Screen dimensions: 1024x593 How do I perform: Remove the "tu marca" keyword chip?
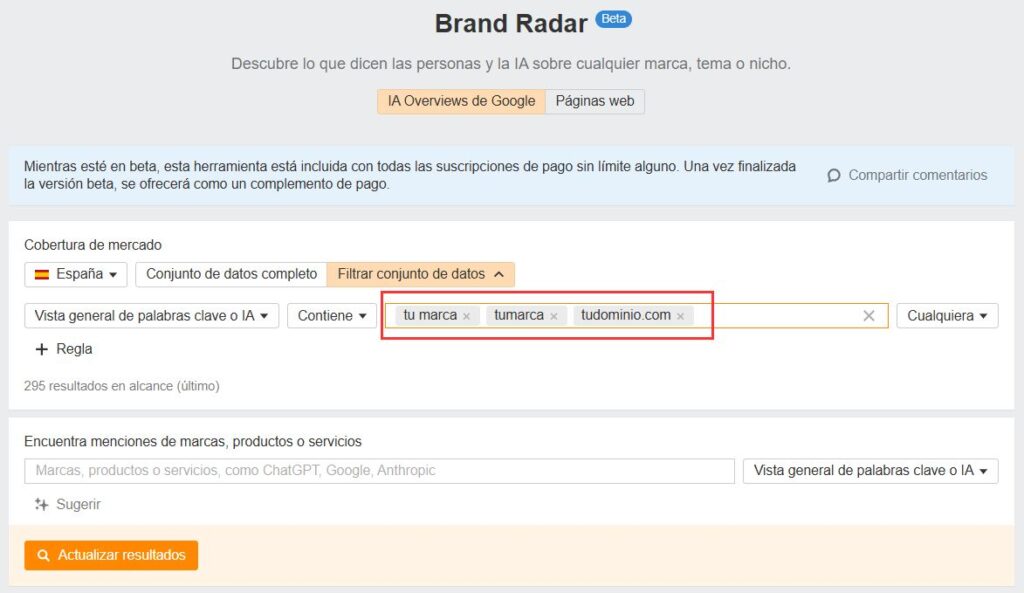click(466, 316)
